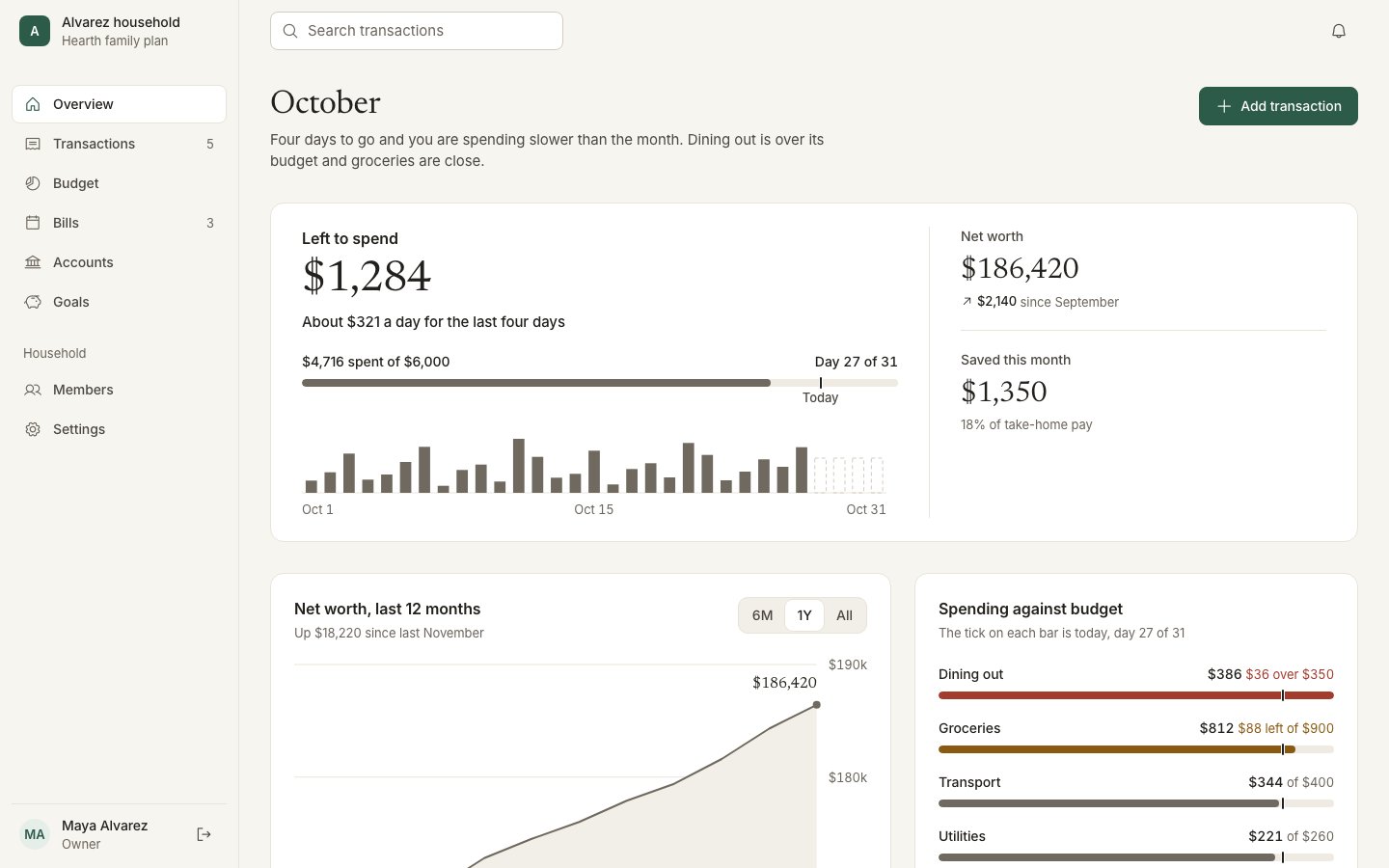1389x868 pixels.
Task: Open the Transactions page
Action: (119, 144)
